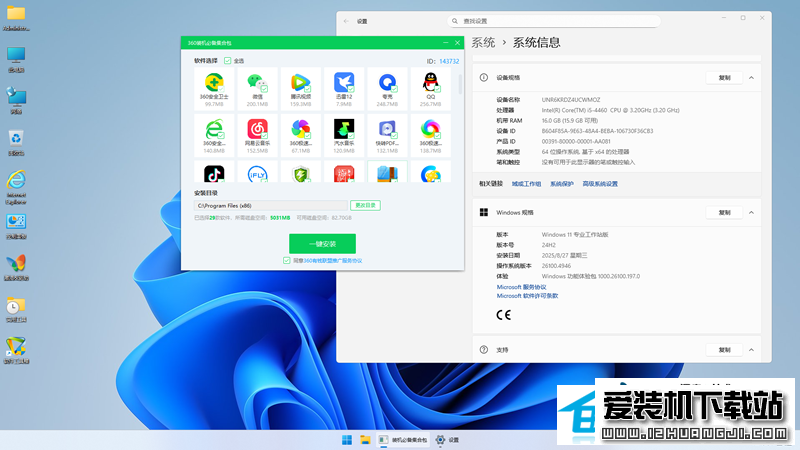Select the 腾讯视频 app icon

coord(301,82)
